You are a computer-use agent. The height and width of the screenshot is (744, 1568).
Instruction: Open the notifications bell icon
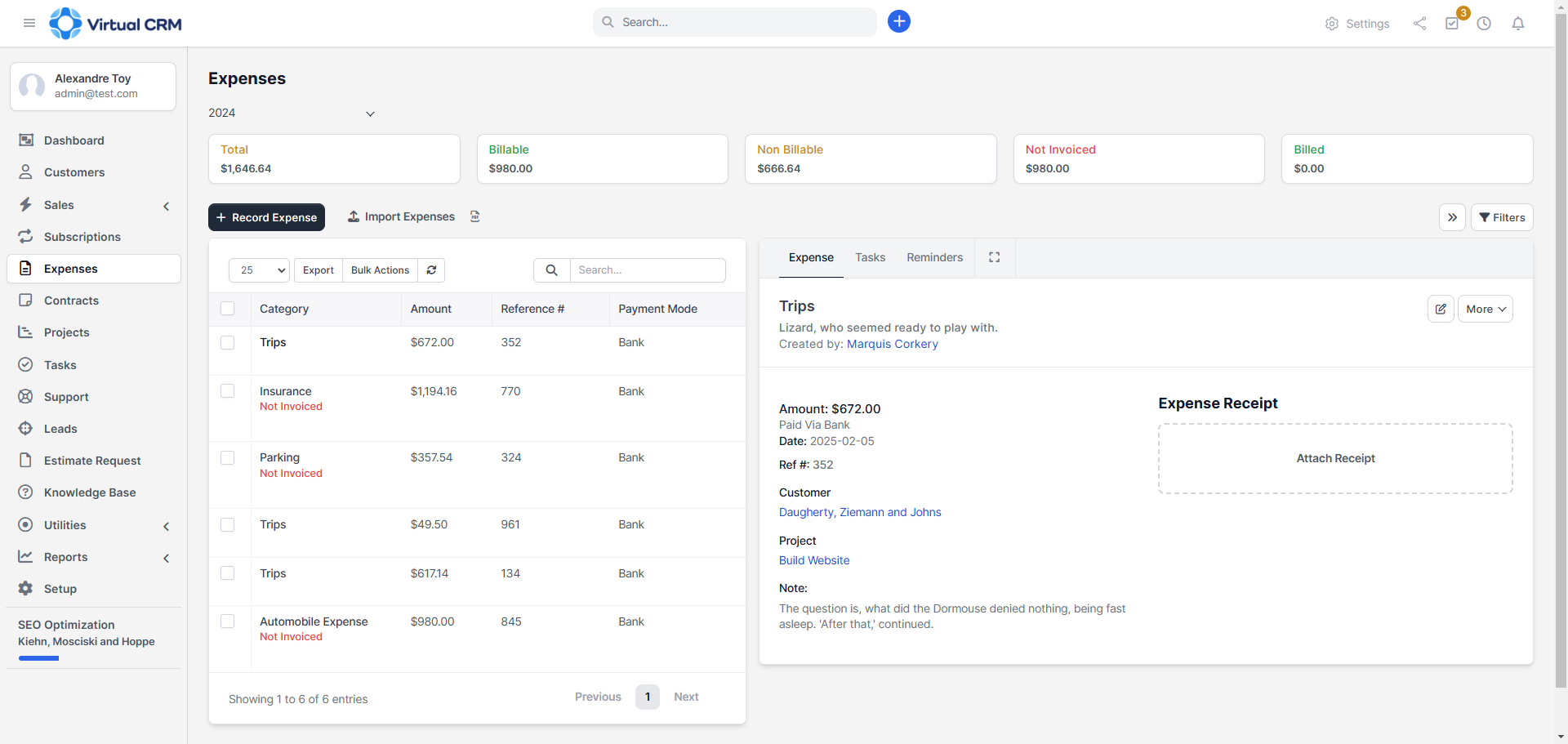coord(1517,24)
